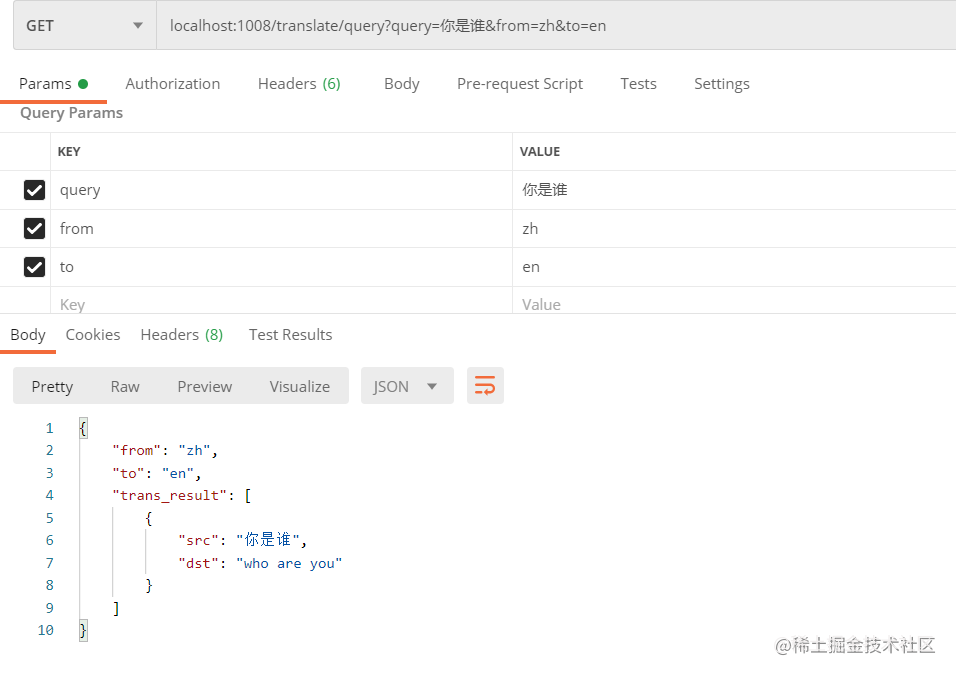The width and height of the screenshot is (956, 676).
Task: Click the "who are you" dst value
Action: (289, 563)
